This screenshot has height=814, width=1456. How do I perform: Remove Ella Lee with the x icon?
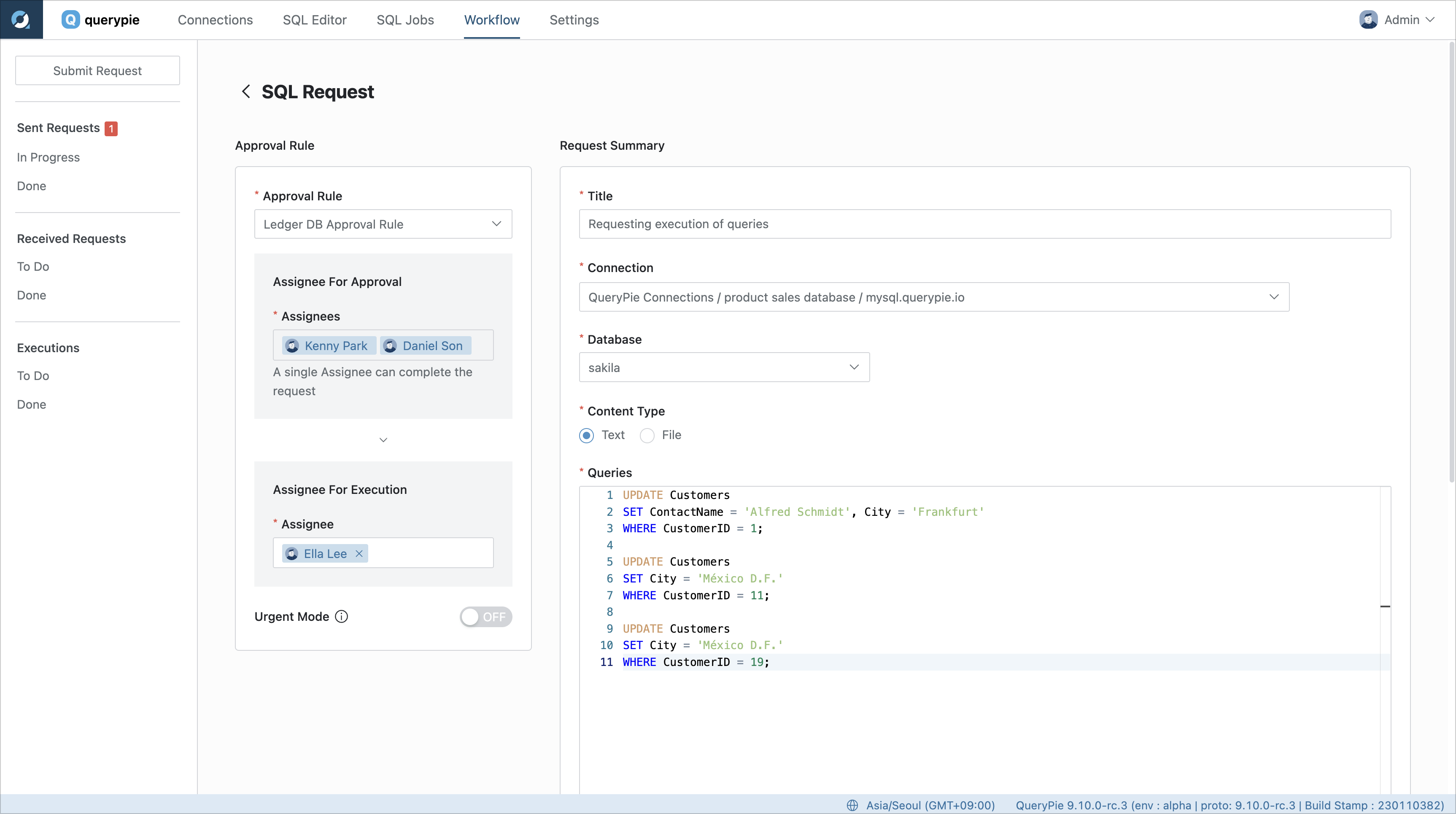[359, 554]
